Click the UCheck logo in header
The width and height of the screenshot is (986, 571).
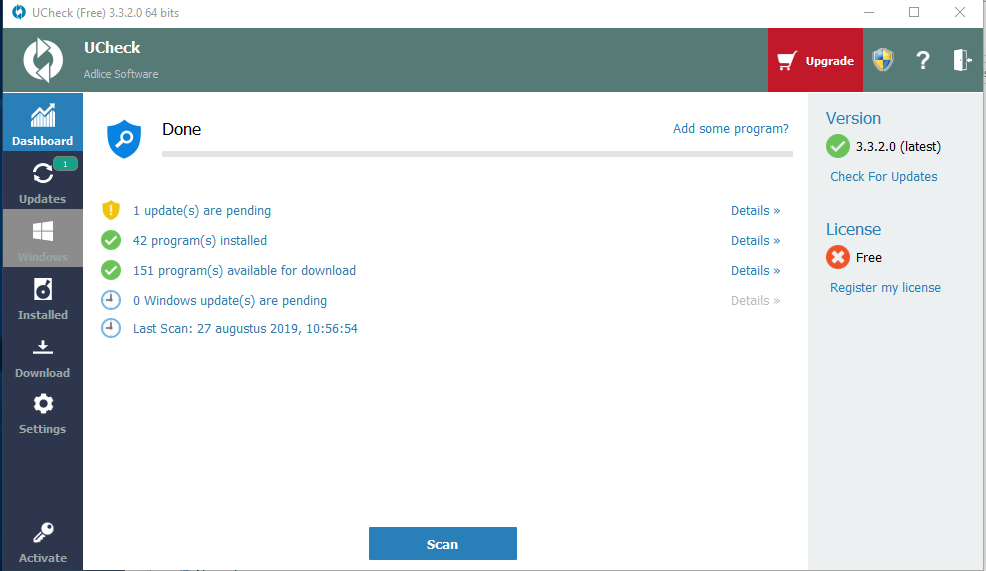pyautogui.click(x=43, y=60)
